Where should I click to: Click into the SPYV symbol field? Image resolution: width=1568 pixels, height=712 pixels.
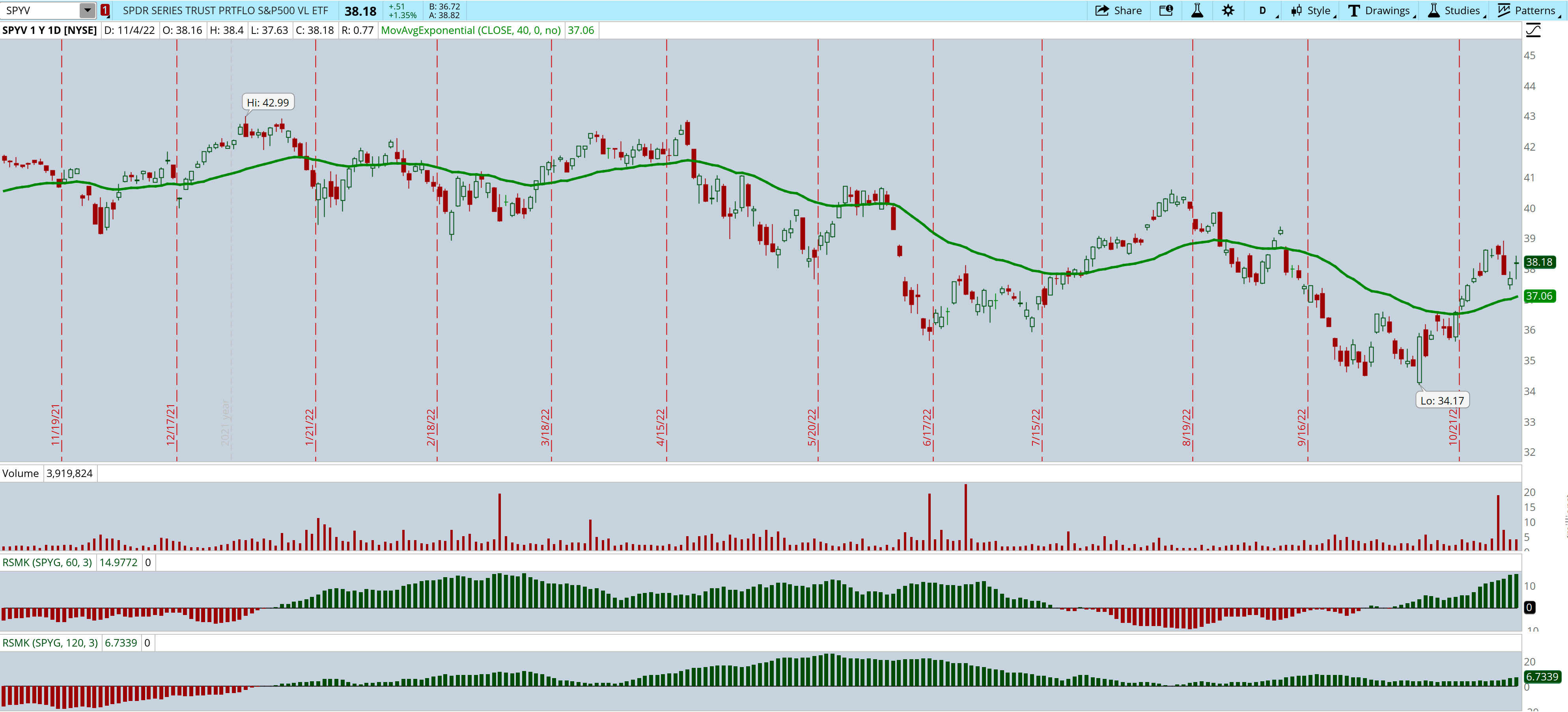click(x=40, y=10)
